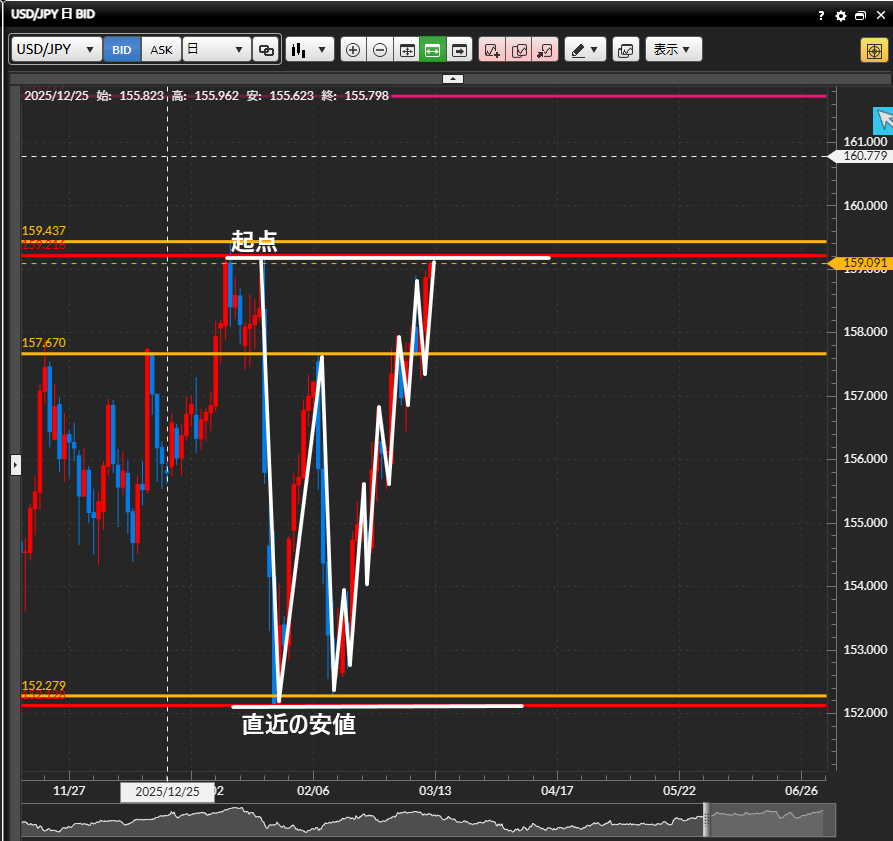This screenshot has height=841, width=893.
Task: Open the chart type dropdown
Action: point(309,49)
